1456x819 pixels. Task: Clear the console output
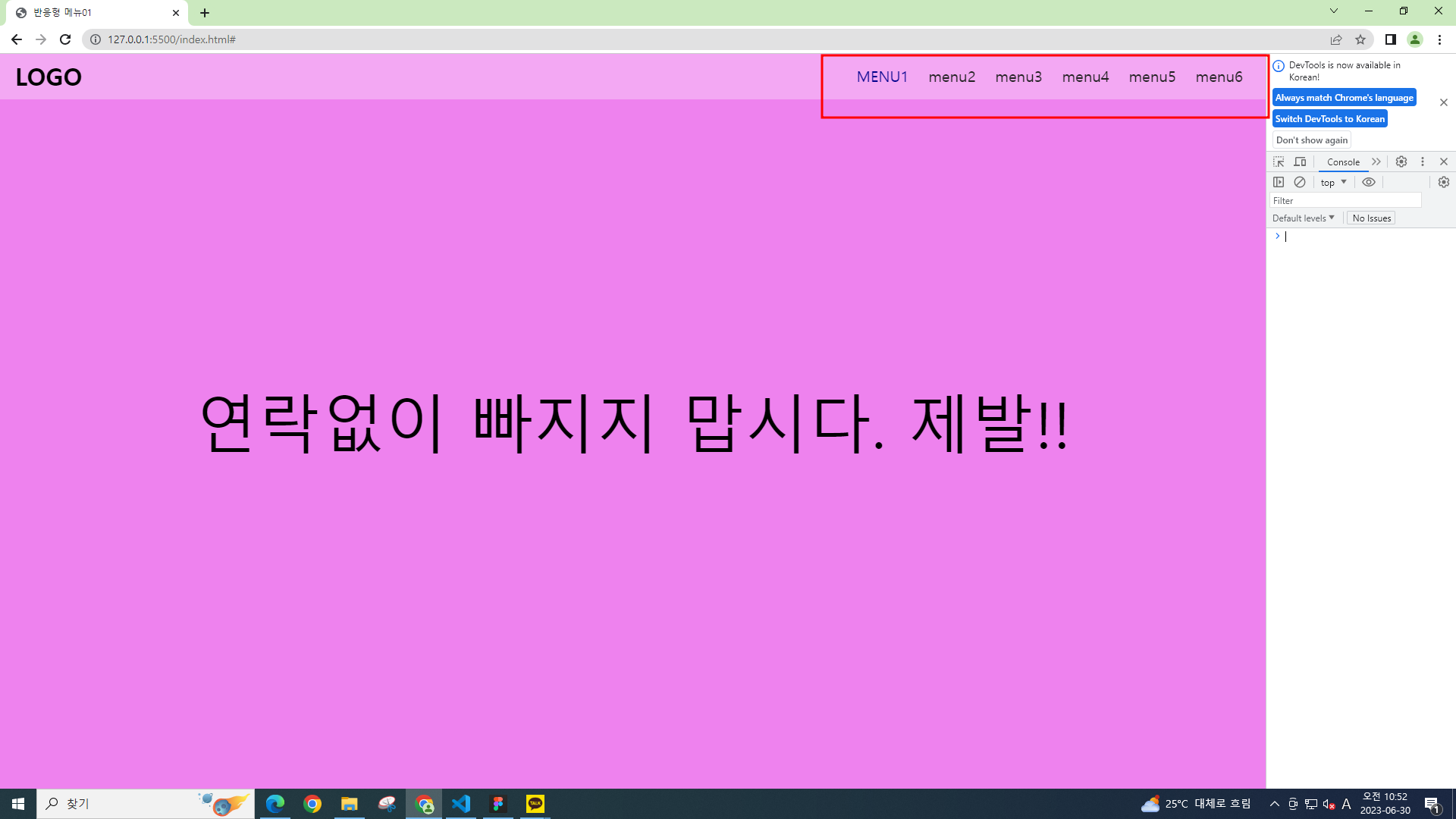(1300, 182)
